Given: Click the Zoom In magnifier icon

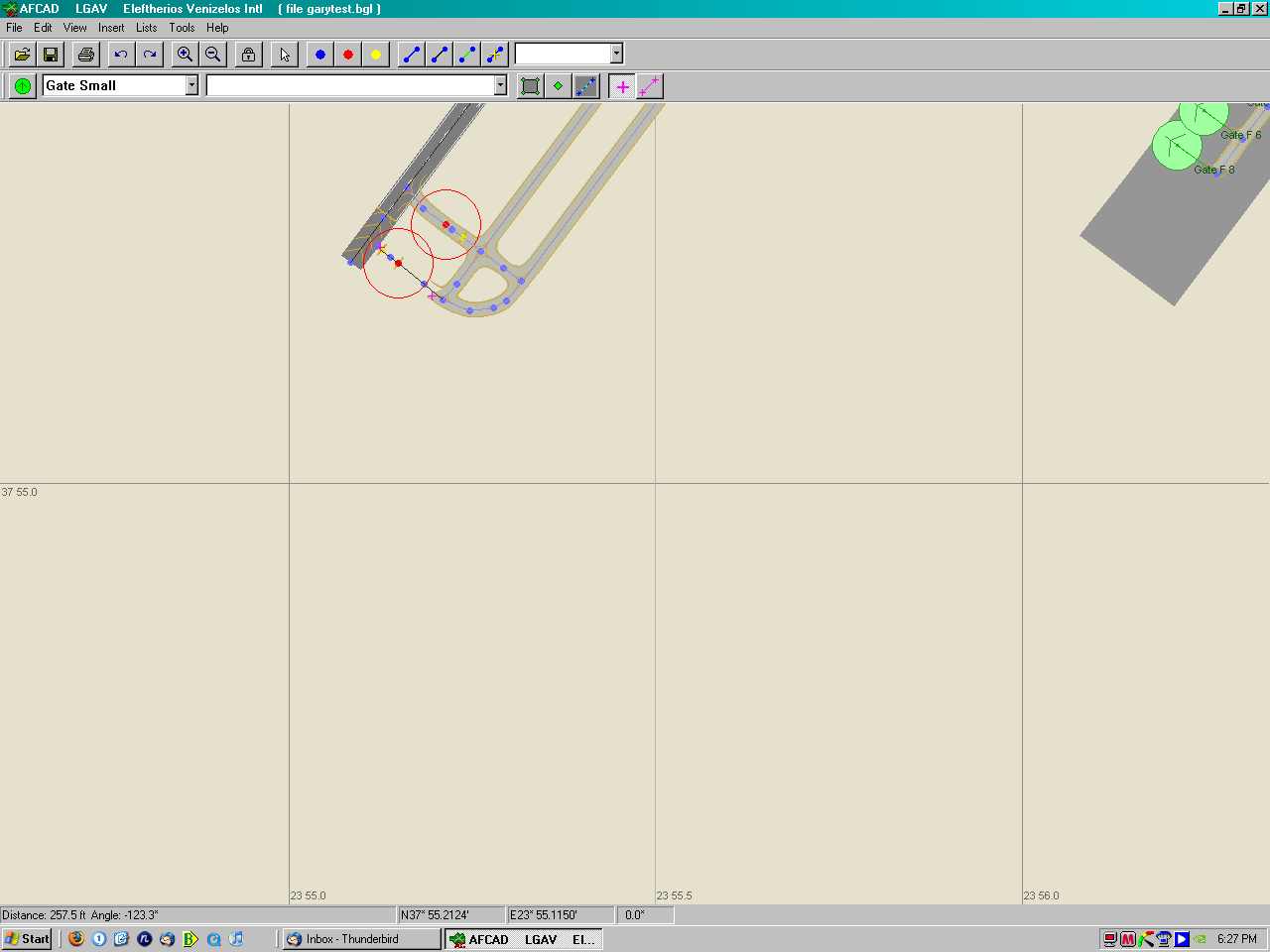Looking at the screenshot, I should click(x=185, y=55).
